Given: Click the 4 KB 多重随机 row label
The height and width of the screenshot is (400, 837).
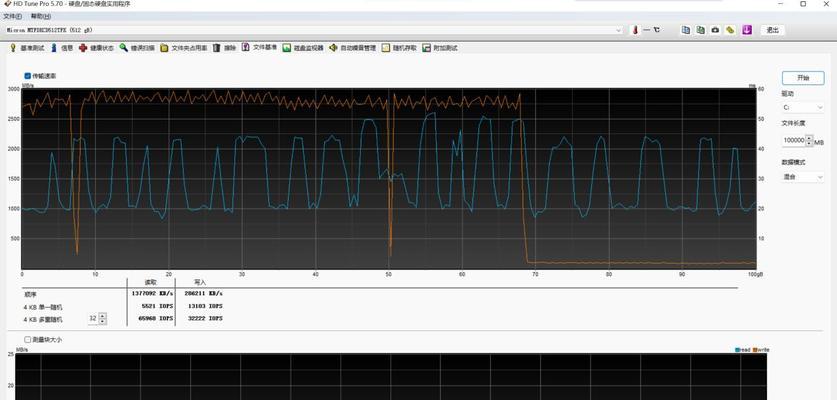Looking at the screenshot, I should [x=43, y=319].
